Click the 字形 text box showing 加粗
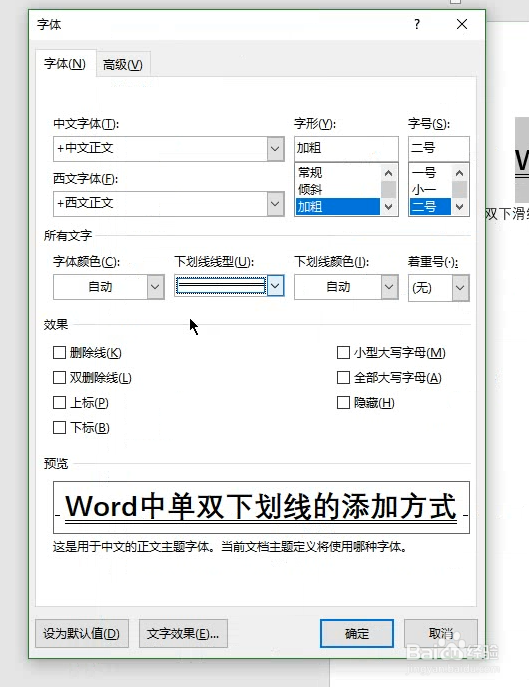Screen dimensions: 529x687 click(x=346, y=149)
